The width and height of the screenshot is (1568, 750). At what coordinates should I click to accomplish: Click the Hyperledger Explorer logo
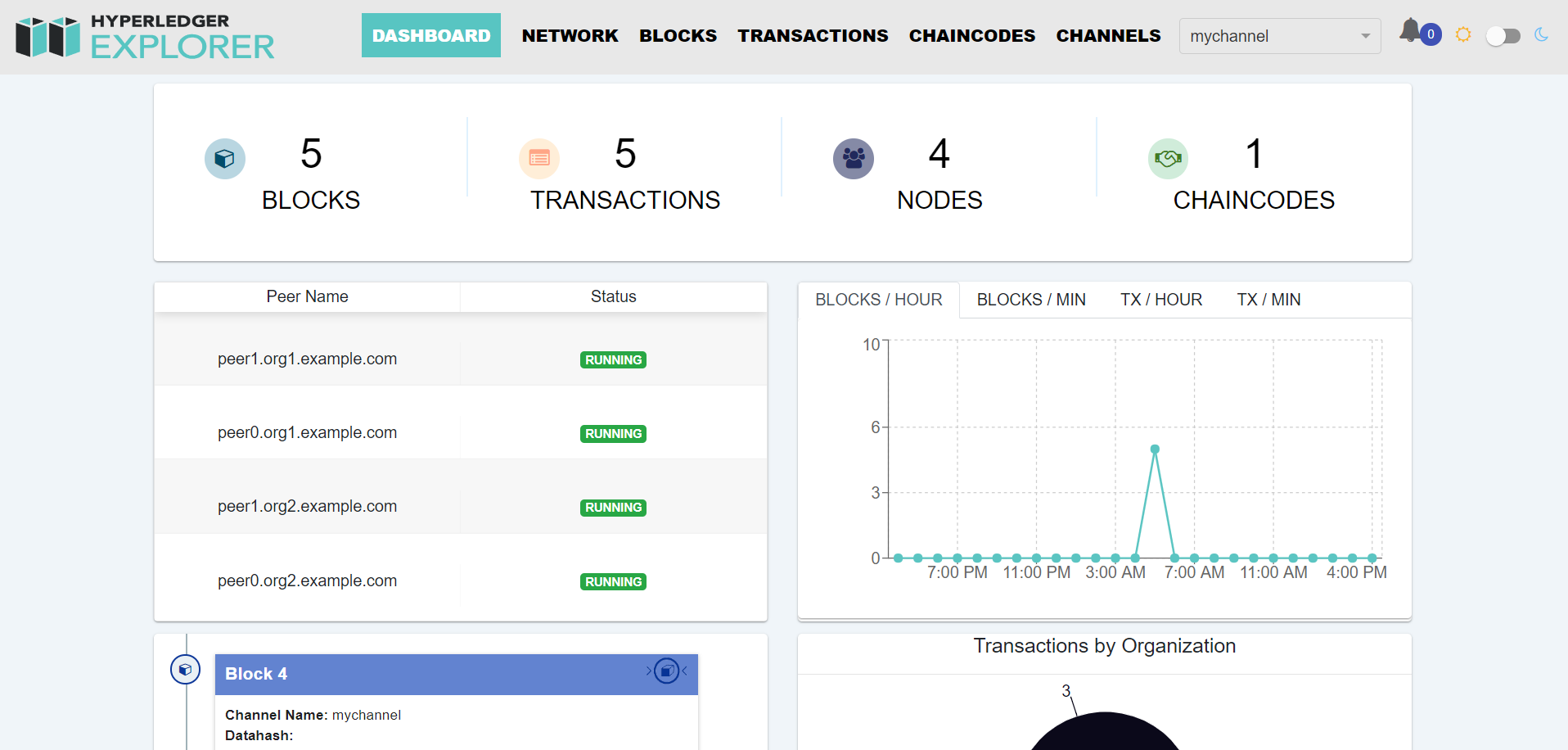(145, 37)
